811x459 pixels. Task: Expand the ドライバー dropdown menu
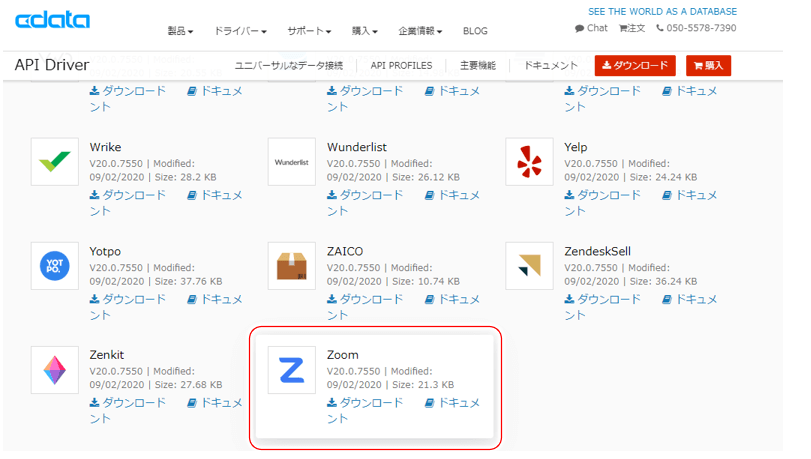point(241,31)
